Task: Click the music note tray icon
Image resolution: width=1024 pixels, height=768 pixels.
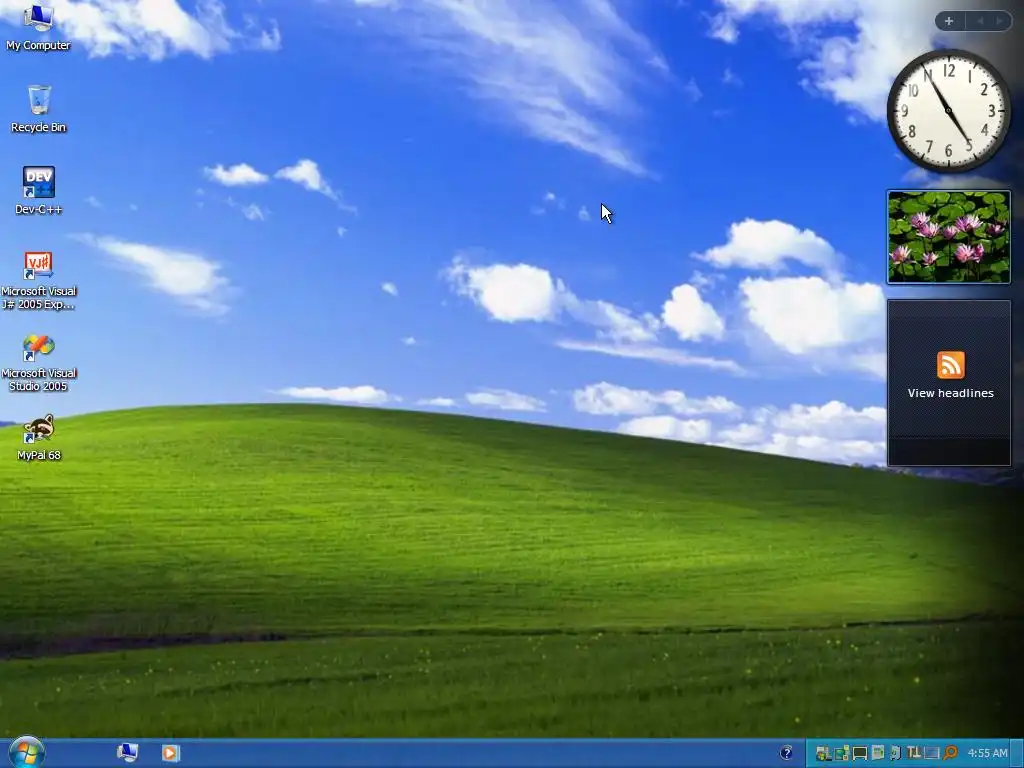Action: tap(895, 753)
